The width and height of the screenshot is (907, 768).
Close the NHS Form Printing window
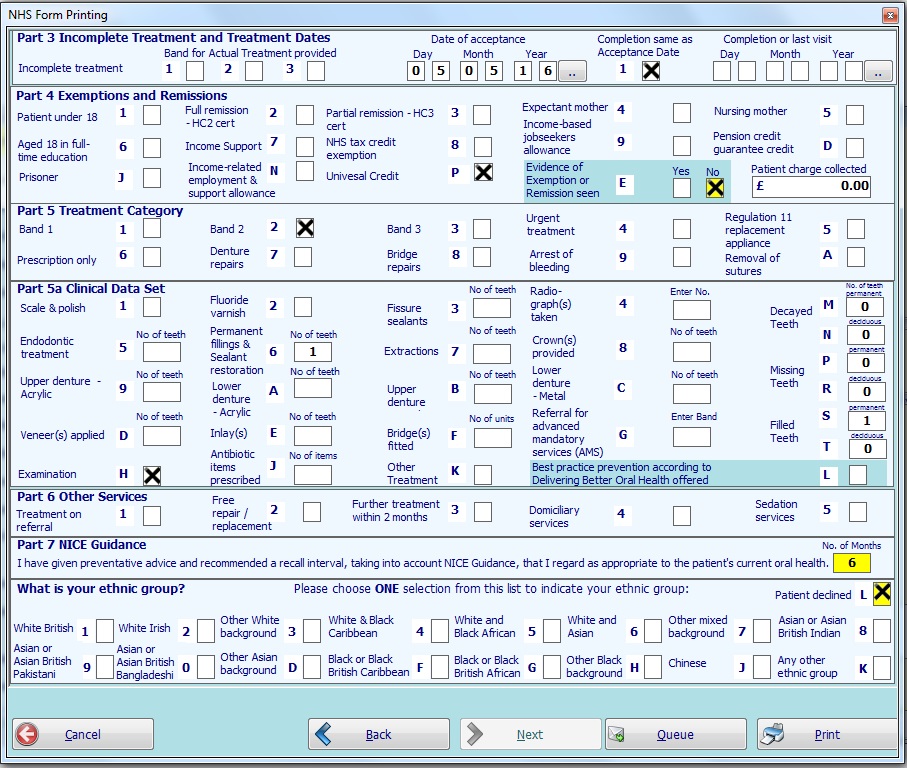click(x=889, y=15)
